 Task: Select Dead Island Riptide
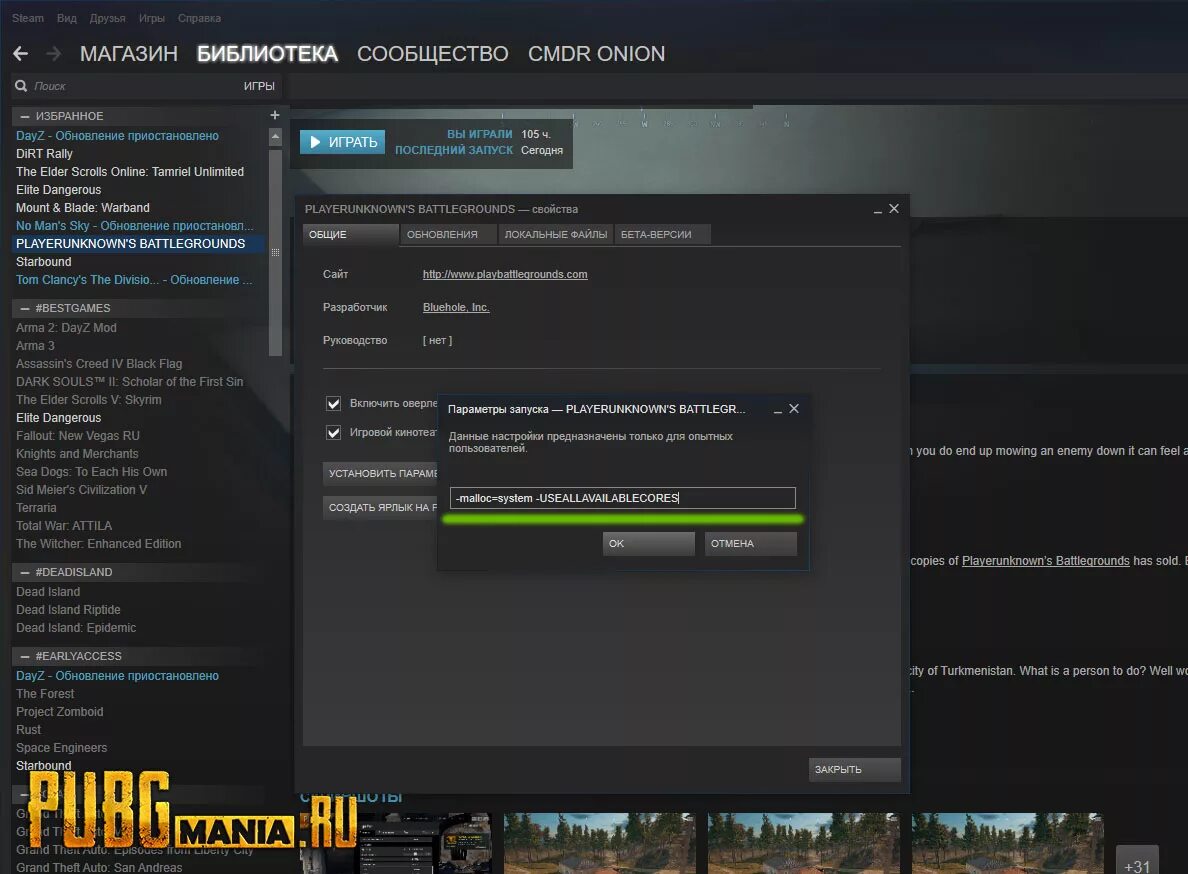pos(68,610)
